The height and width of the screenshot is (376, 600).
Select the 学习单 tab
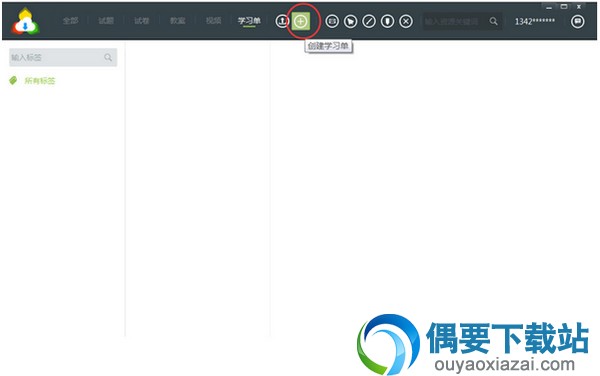click(249, 21)
